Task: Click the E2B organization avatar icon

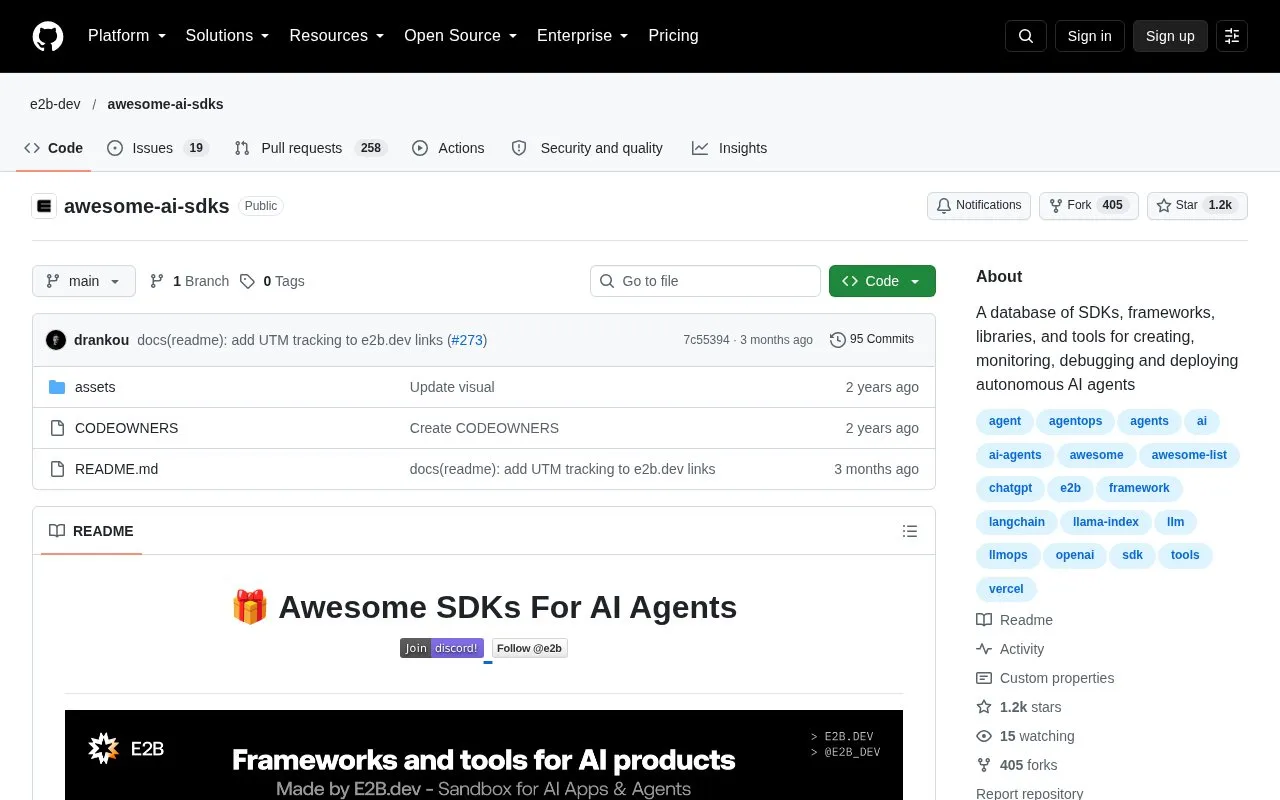Action: pyautogui.click(x=44, y=206)
